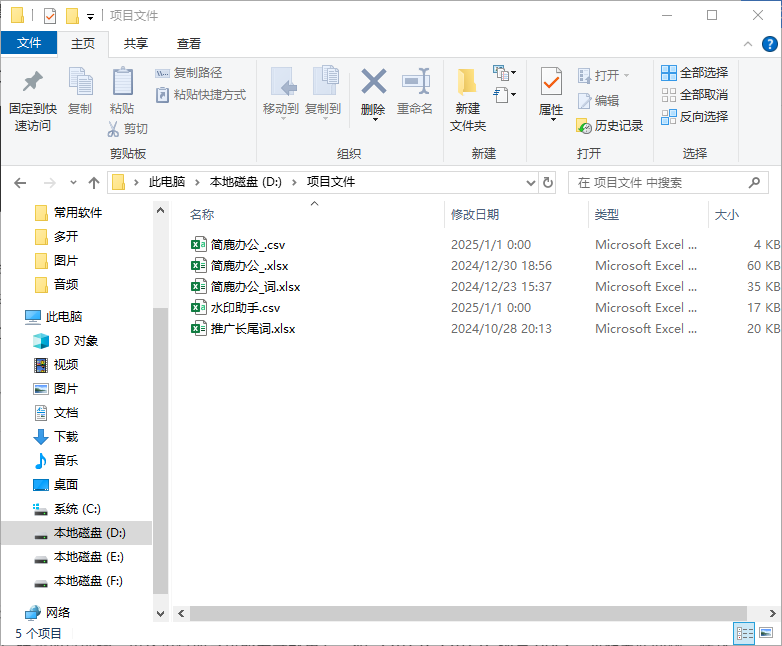Click Select None (全部取消)
782x646 pixels.
pos(695,95)
